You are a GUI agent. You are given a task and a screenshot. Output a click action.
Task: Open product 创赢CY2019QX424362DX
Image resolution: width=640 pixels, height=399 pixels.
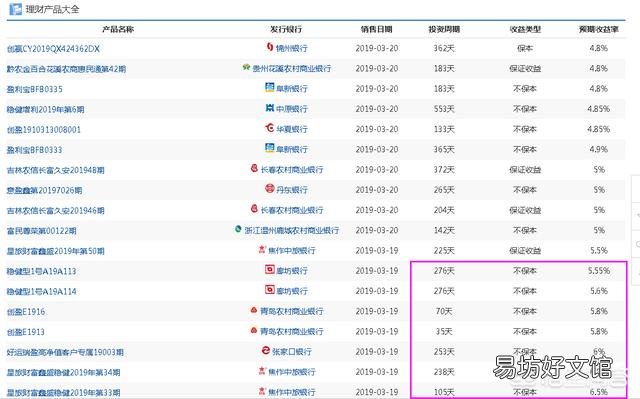[53, 49]
